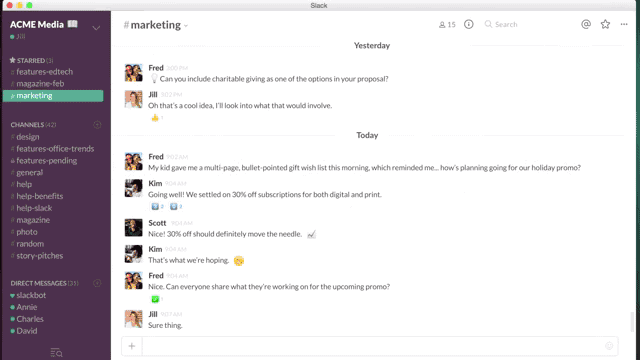
Task: Click the lightbulb emoji in Fred's message
Action: [x=154, y=78]
